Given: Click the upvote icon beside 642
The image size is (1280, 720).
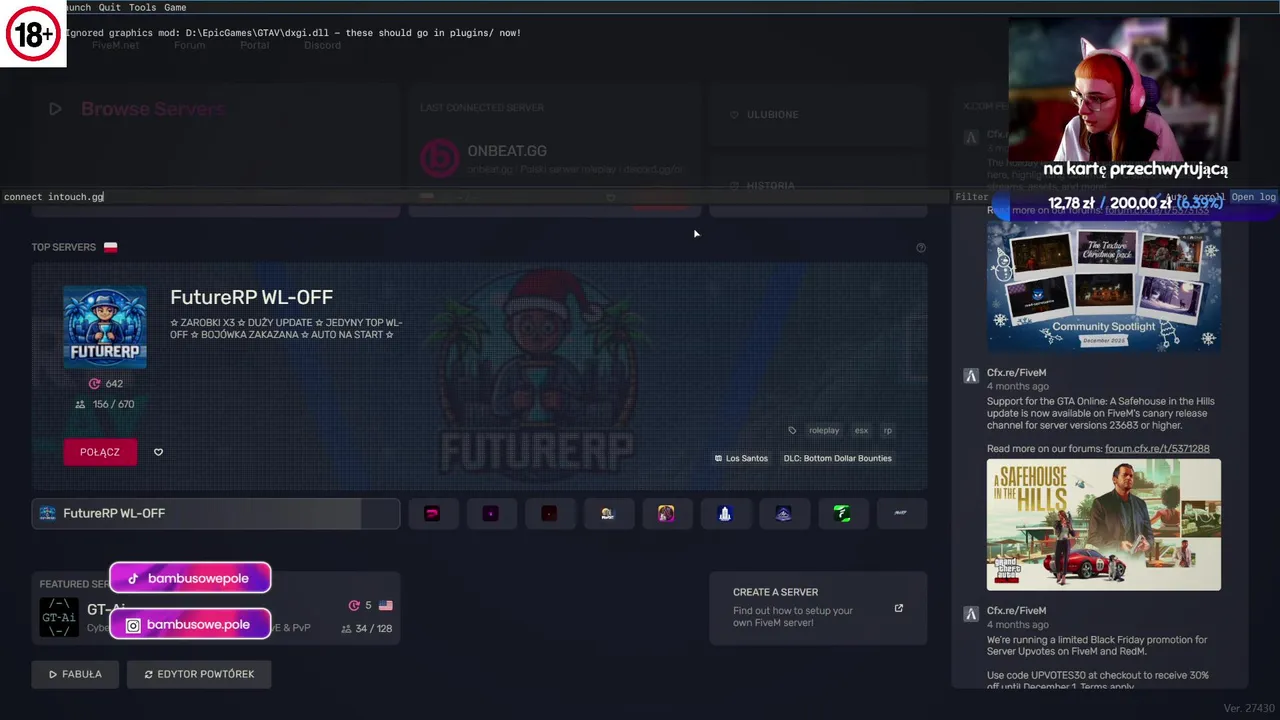Looking at the screenshot, I should click(x=95, y=384).
